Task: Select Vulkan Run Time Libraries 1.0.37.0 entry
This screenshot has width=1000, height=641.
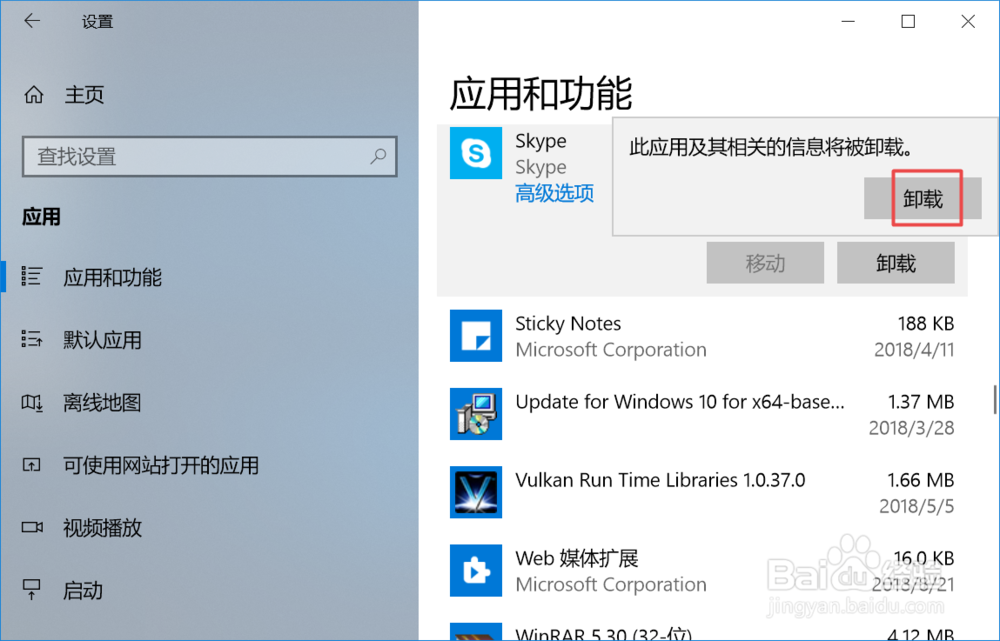Action: [x=660, y=480]
